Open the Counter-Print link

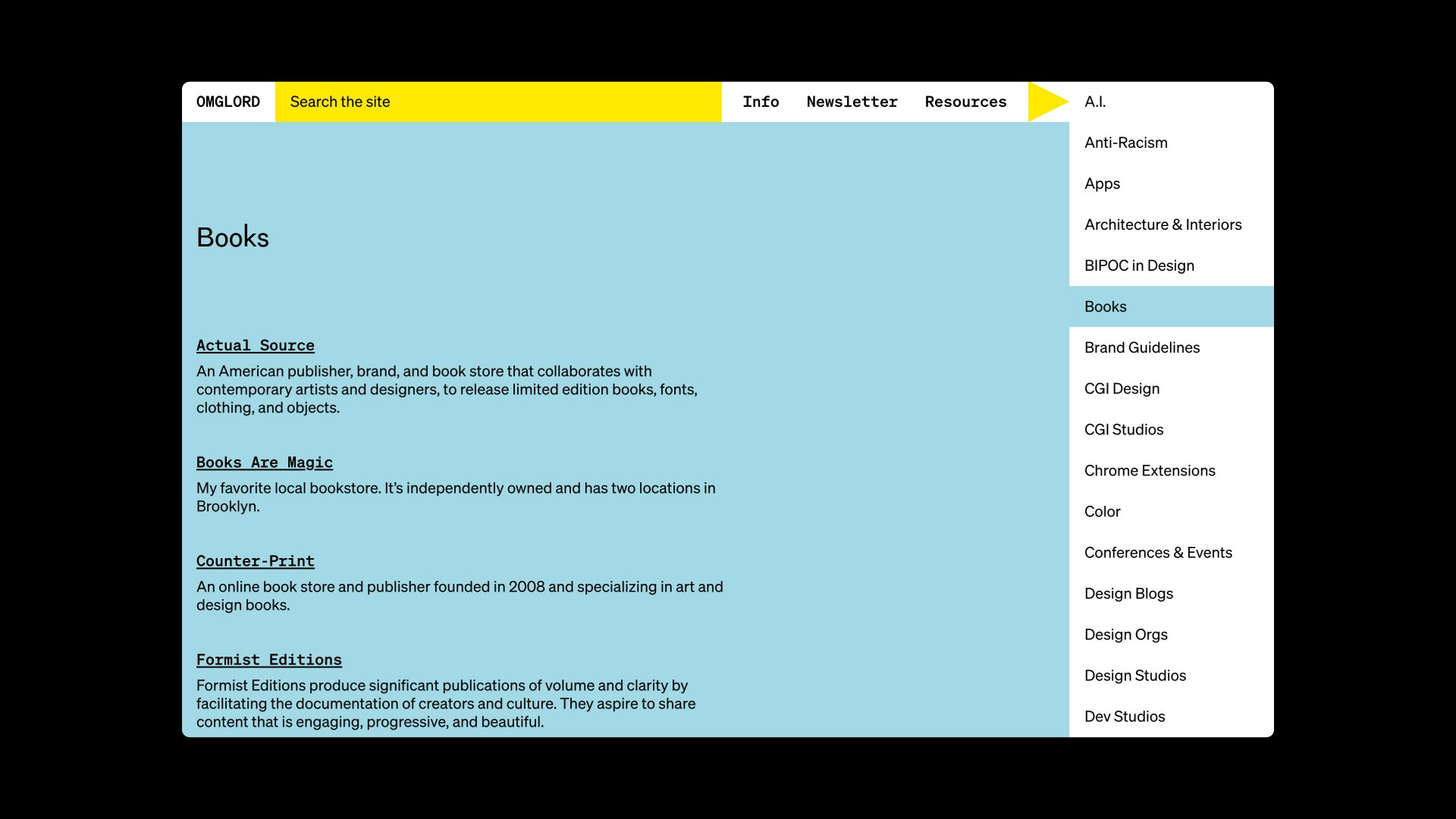click(256, 561)
